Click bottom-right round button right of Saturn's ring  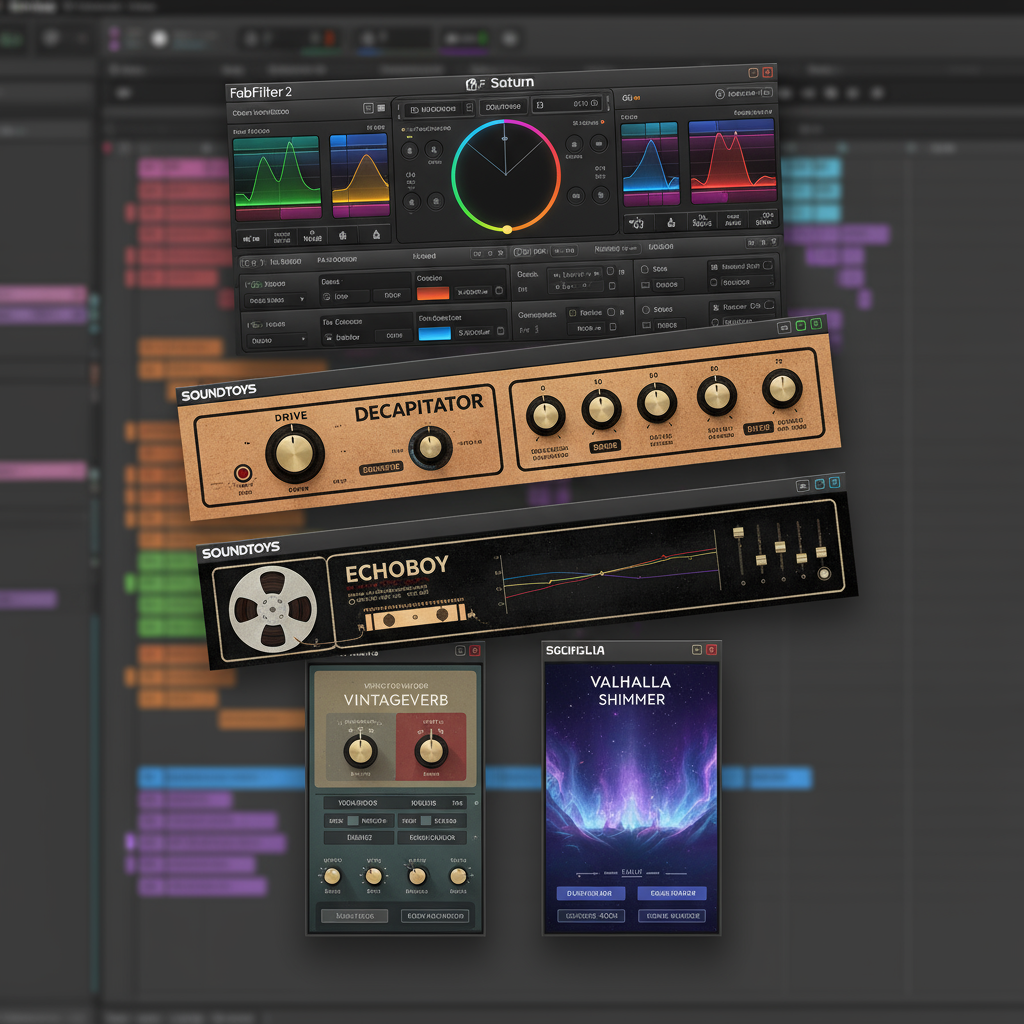point(601,194)
